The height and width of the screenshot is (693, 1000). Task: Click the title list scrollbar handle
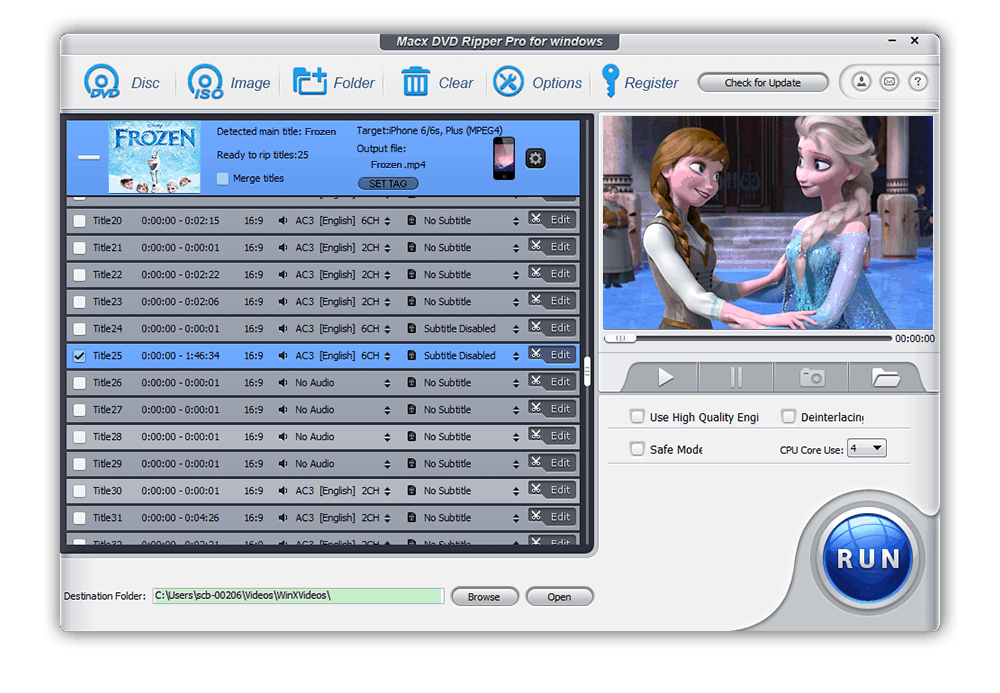587,371
